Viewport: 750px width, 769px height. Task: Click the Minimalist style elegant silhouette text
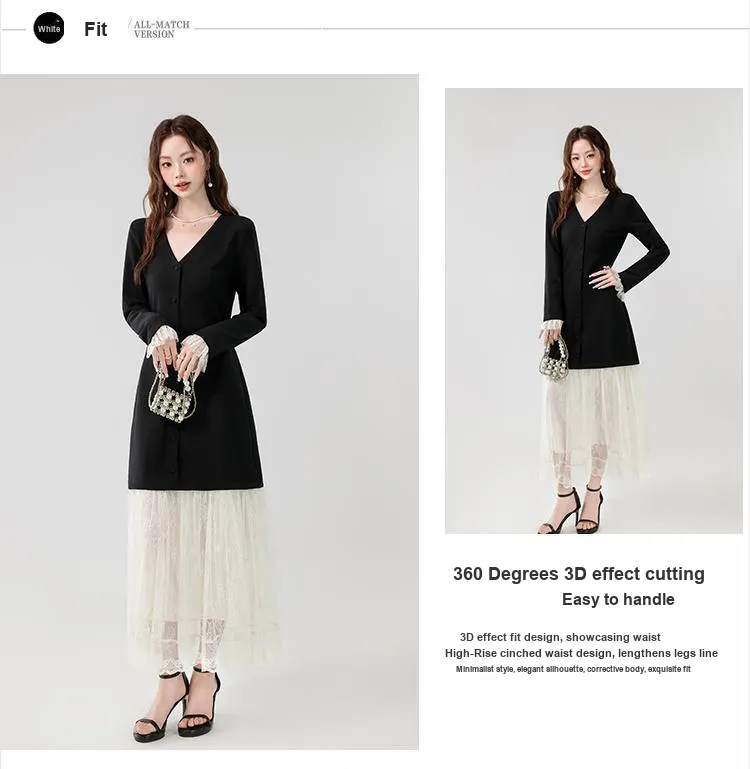573,669
